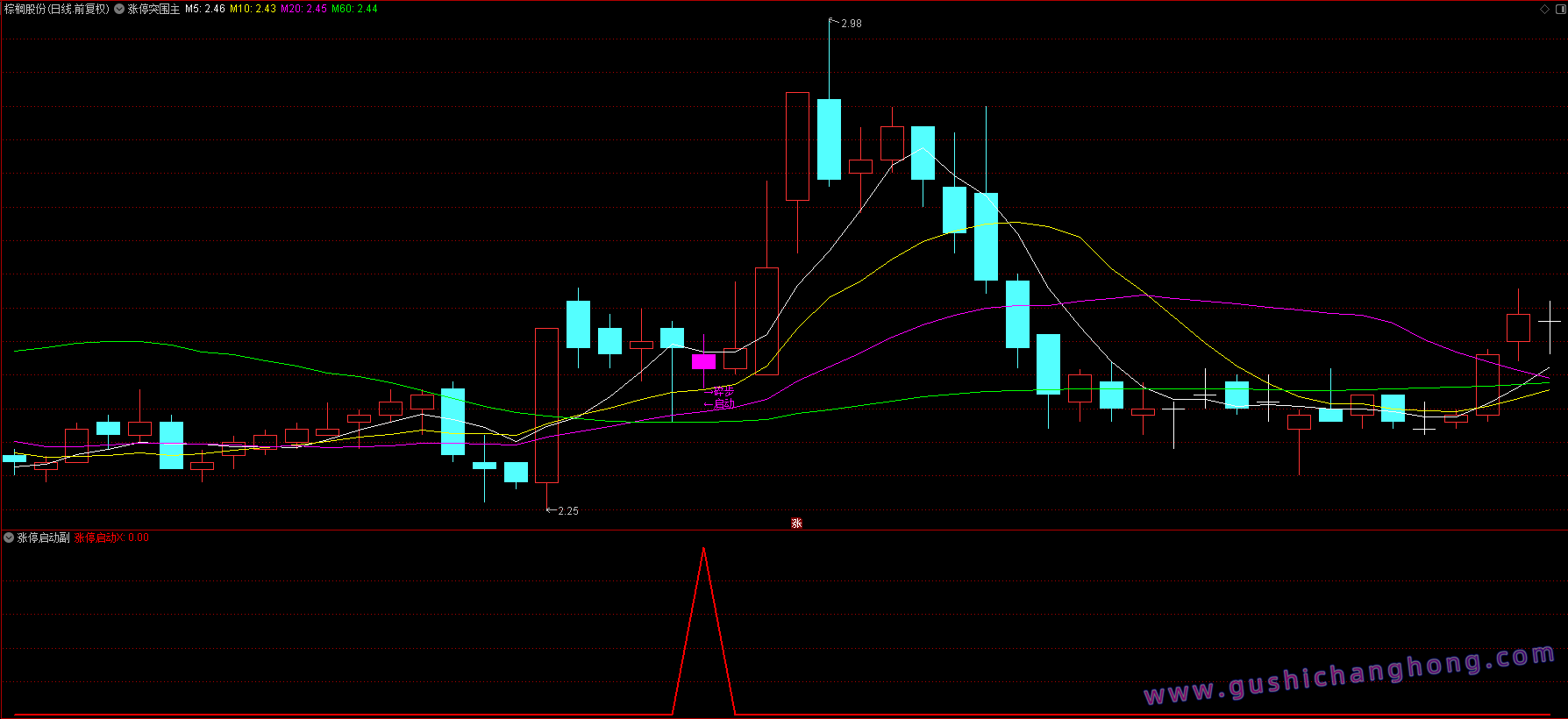The width and height of the screenshot is (1568, 719).
Task: Click the red 涨停启动X value label
Action: tap(111, 537)
